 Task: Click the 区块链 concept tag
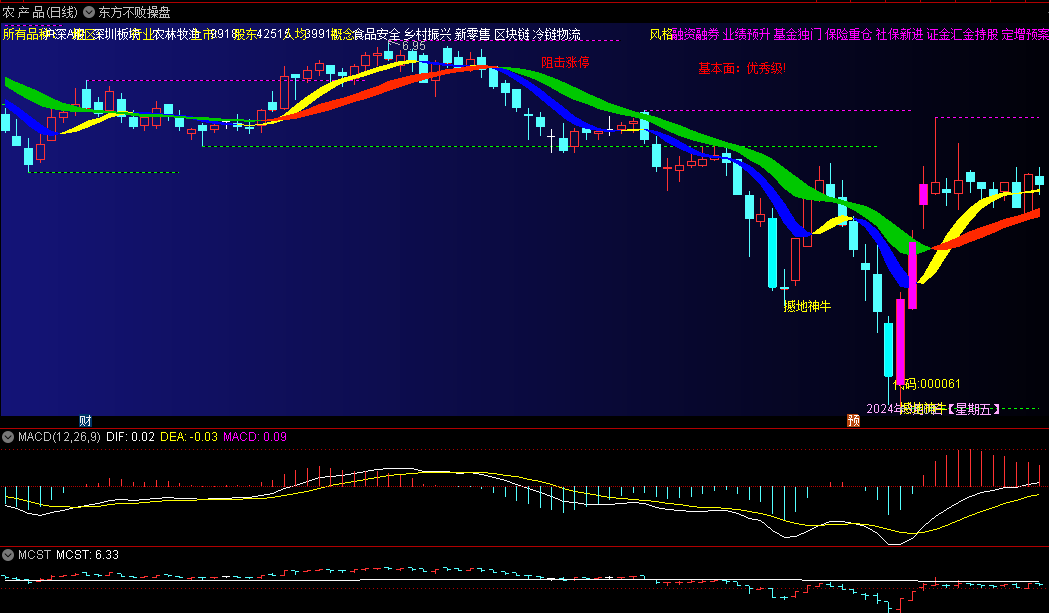(x=512, y=34)
